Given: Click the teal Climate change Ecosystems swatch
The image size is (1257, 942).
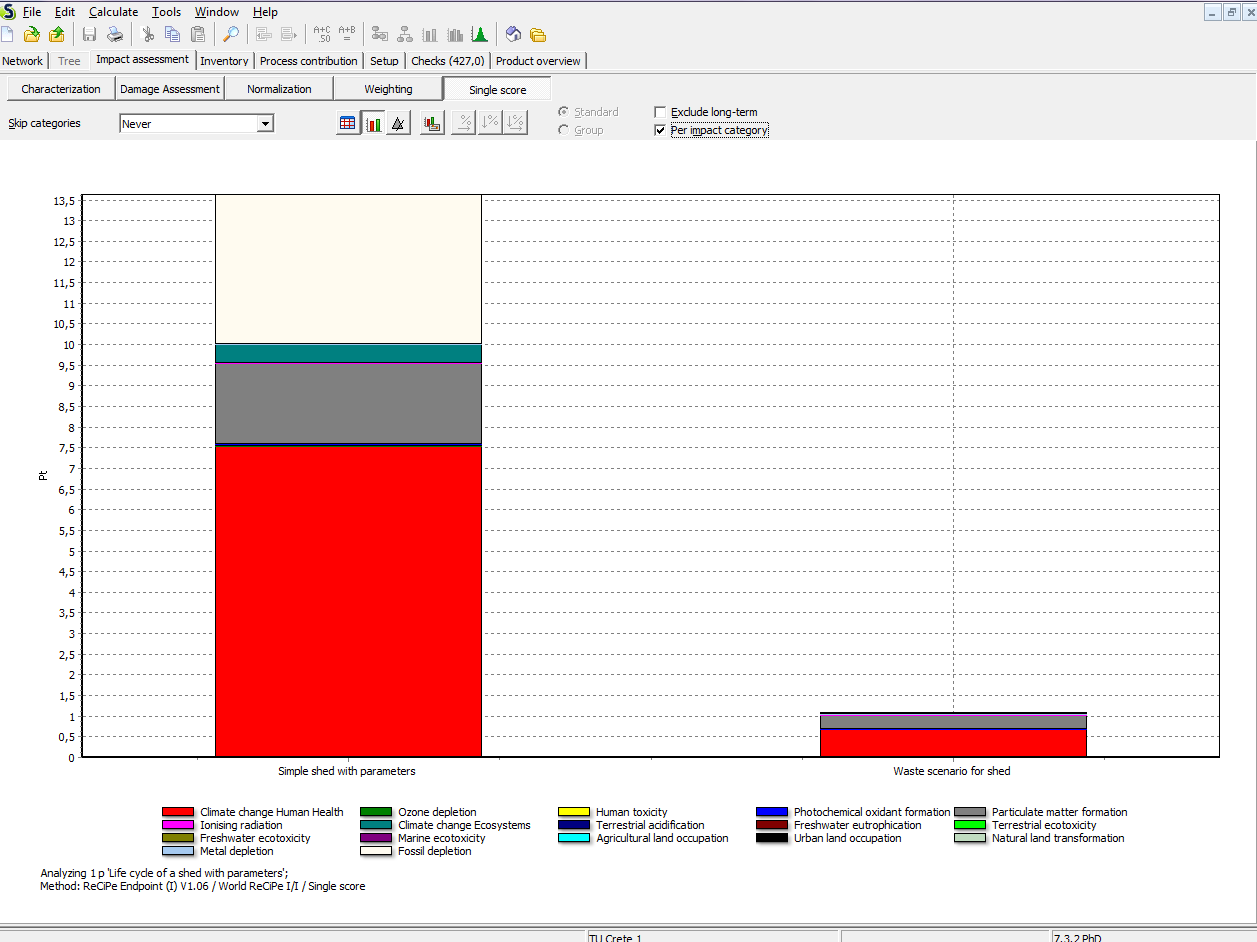Looking at the screenshot, I should (x=376, y=825).
